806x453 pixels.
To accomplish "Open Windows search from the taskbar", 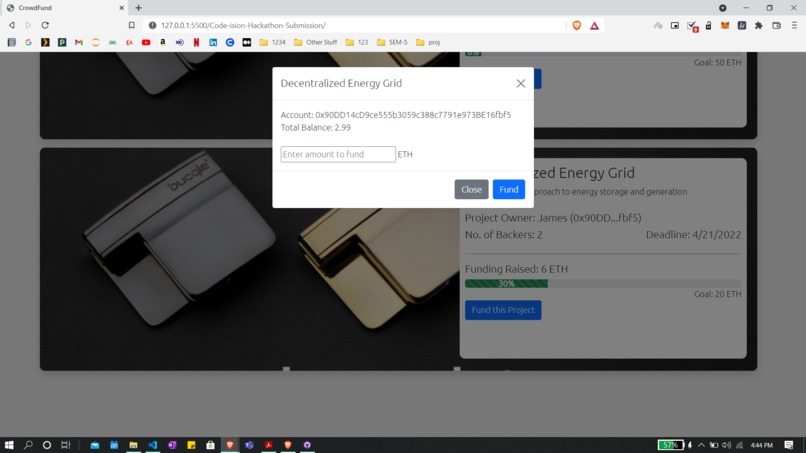I will tap(28, 445).
